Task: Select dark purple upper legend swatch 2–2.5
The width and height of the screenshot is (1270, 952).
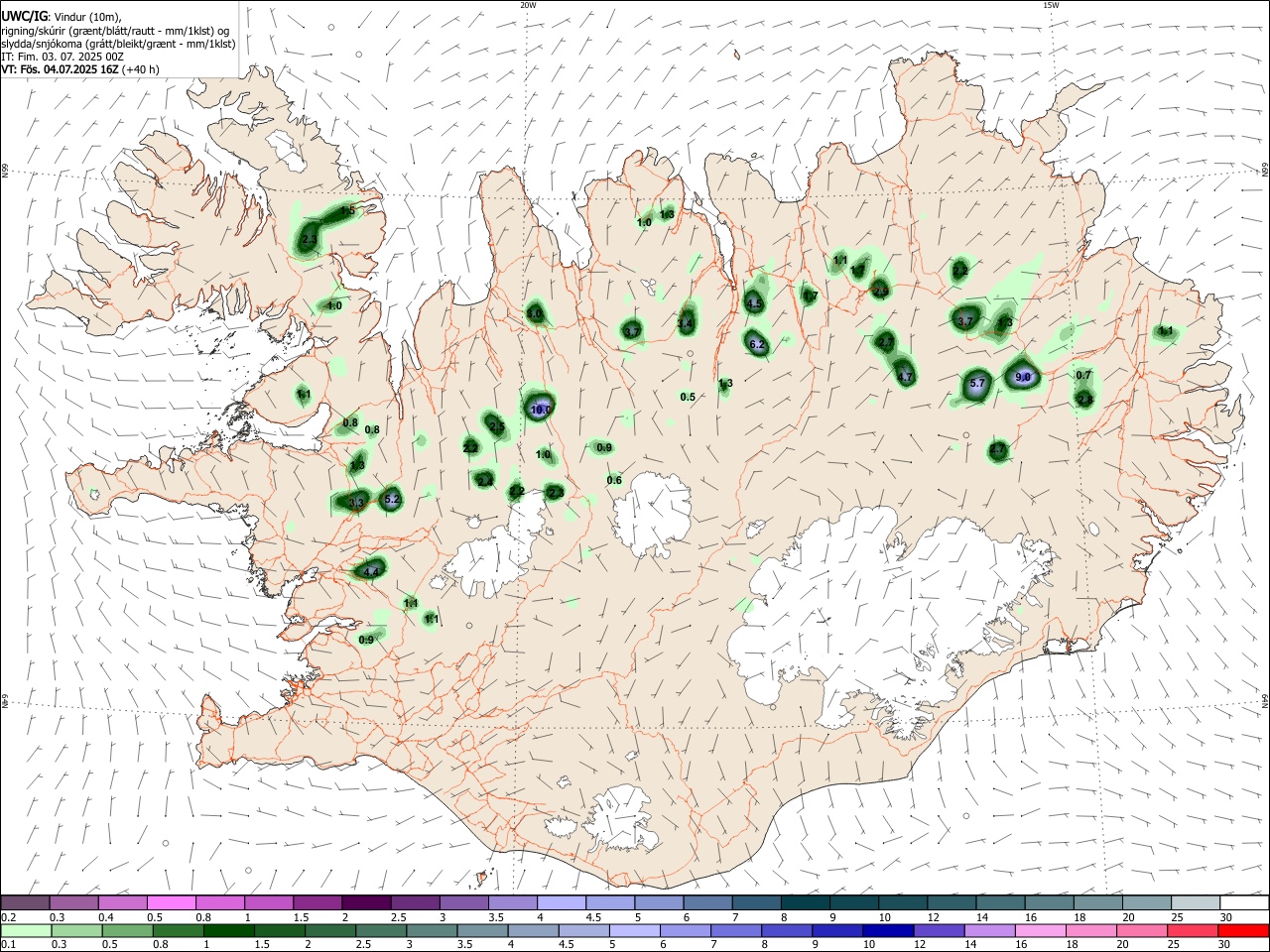Action: [366, 902]
